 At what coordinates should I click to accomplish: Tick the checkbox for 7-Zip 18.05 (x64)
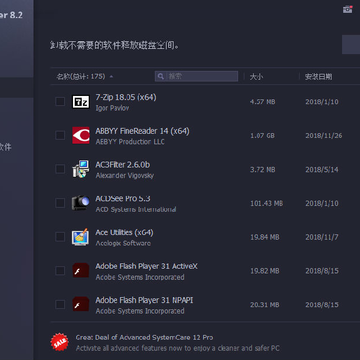tap(60, 102)
